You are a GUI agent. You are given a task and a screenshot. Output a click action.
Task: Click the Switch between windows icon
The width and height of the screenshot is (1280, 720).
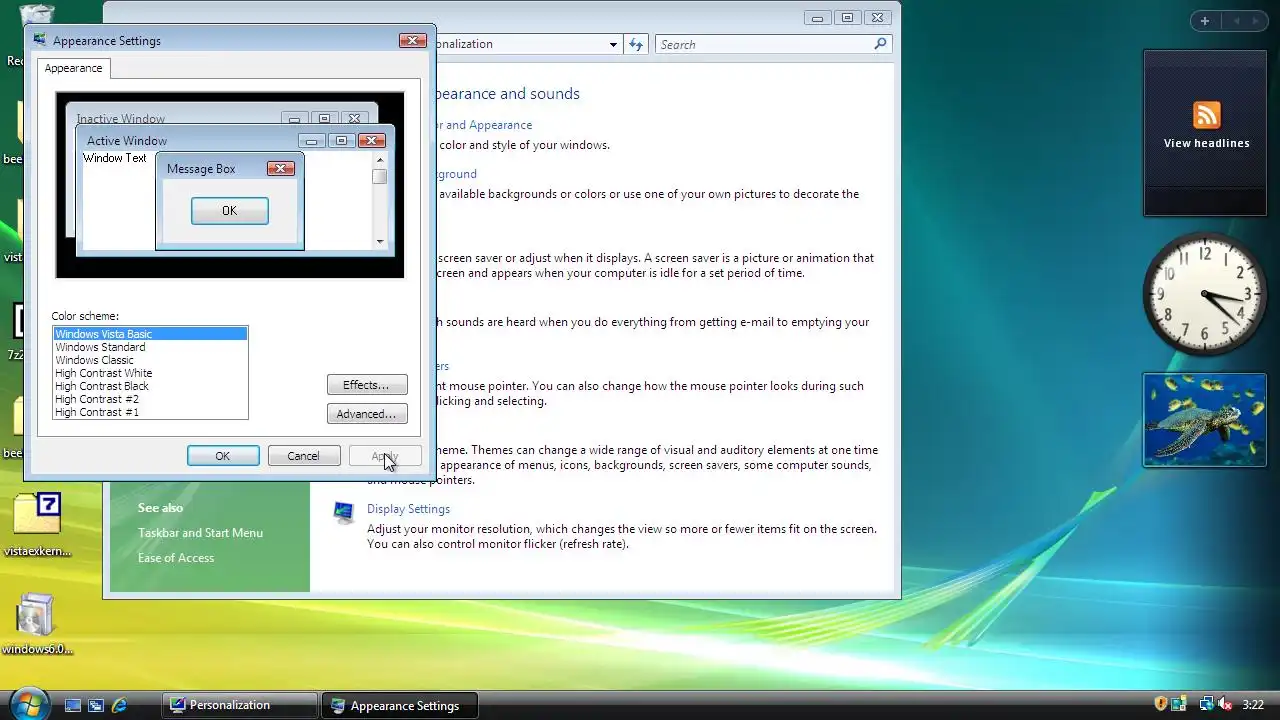click(96, 705)
